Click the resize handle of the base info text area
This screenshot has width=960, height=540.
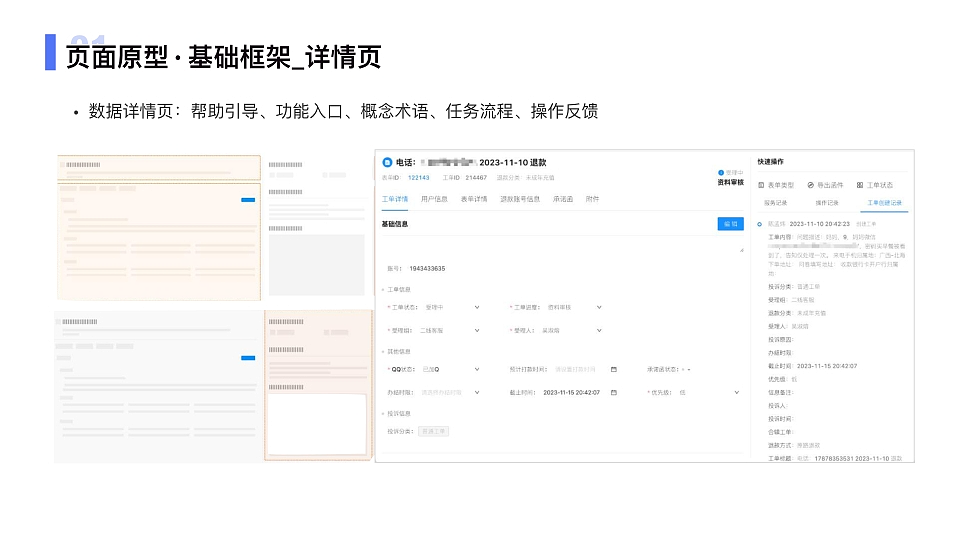pos(741,250)
